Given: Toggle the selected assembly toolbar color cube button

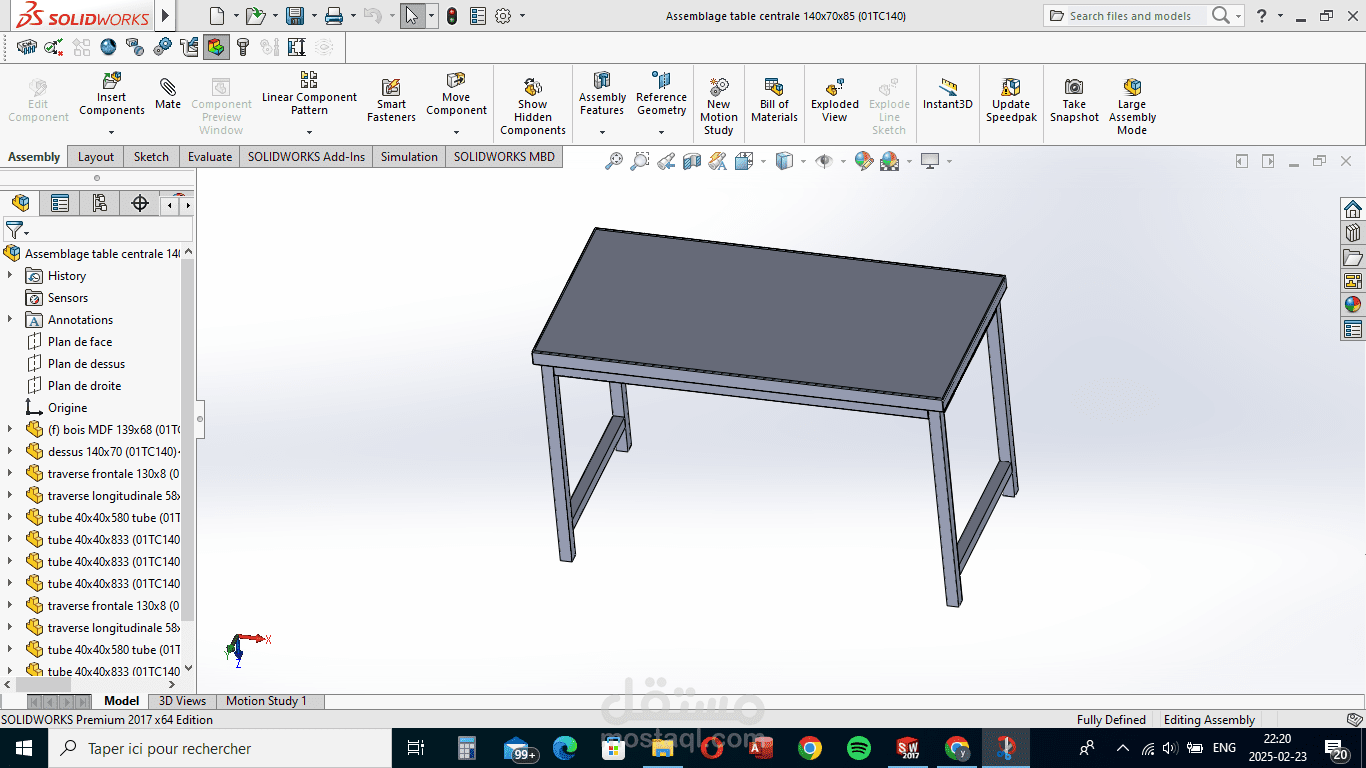Looking at the screenshot, I should click(x=216, y=47).
